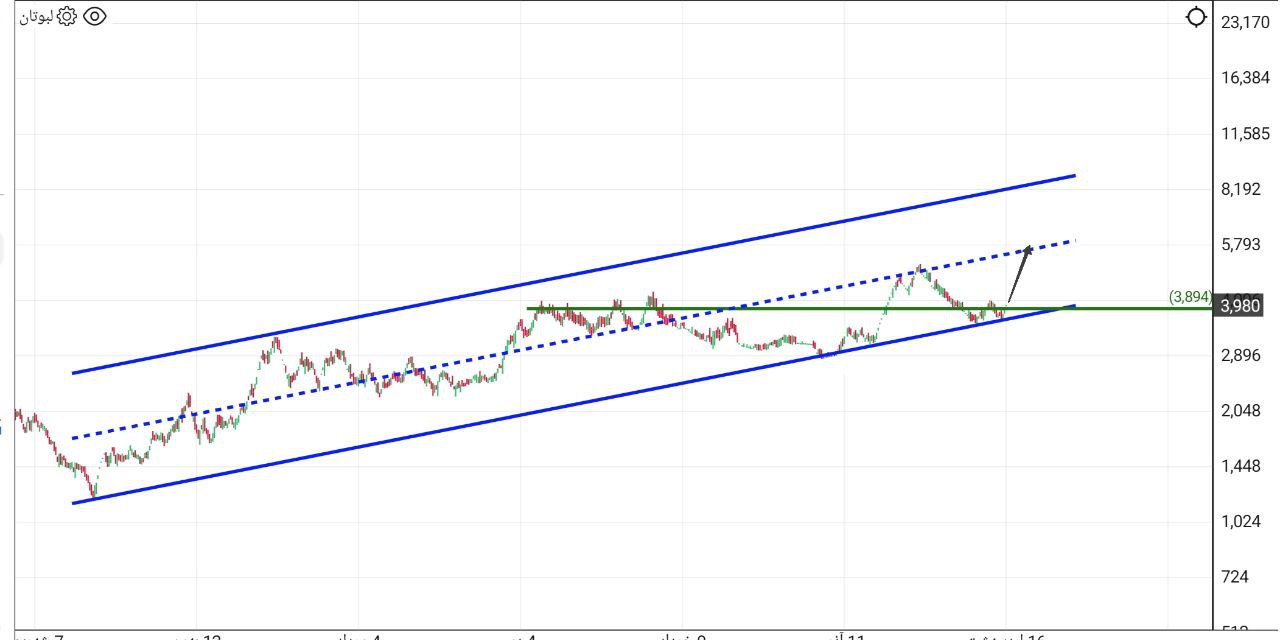
Task: Toggle the eye visibility icon
Action: [94, 16]
